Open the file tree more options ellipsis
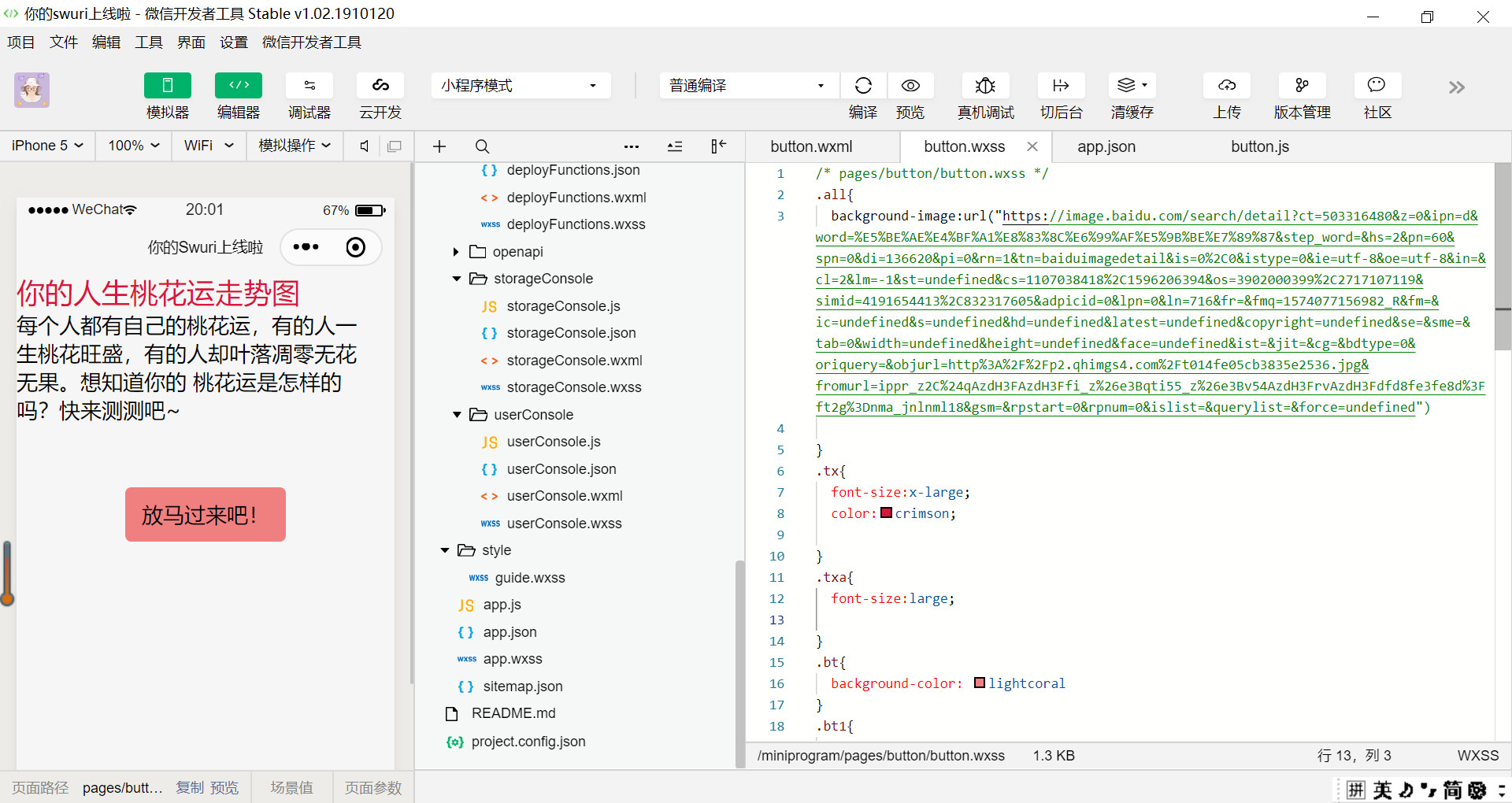 click(632, 146)
